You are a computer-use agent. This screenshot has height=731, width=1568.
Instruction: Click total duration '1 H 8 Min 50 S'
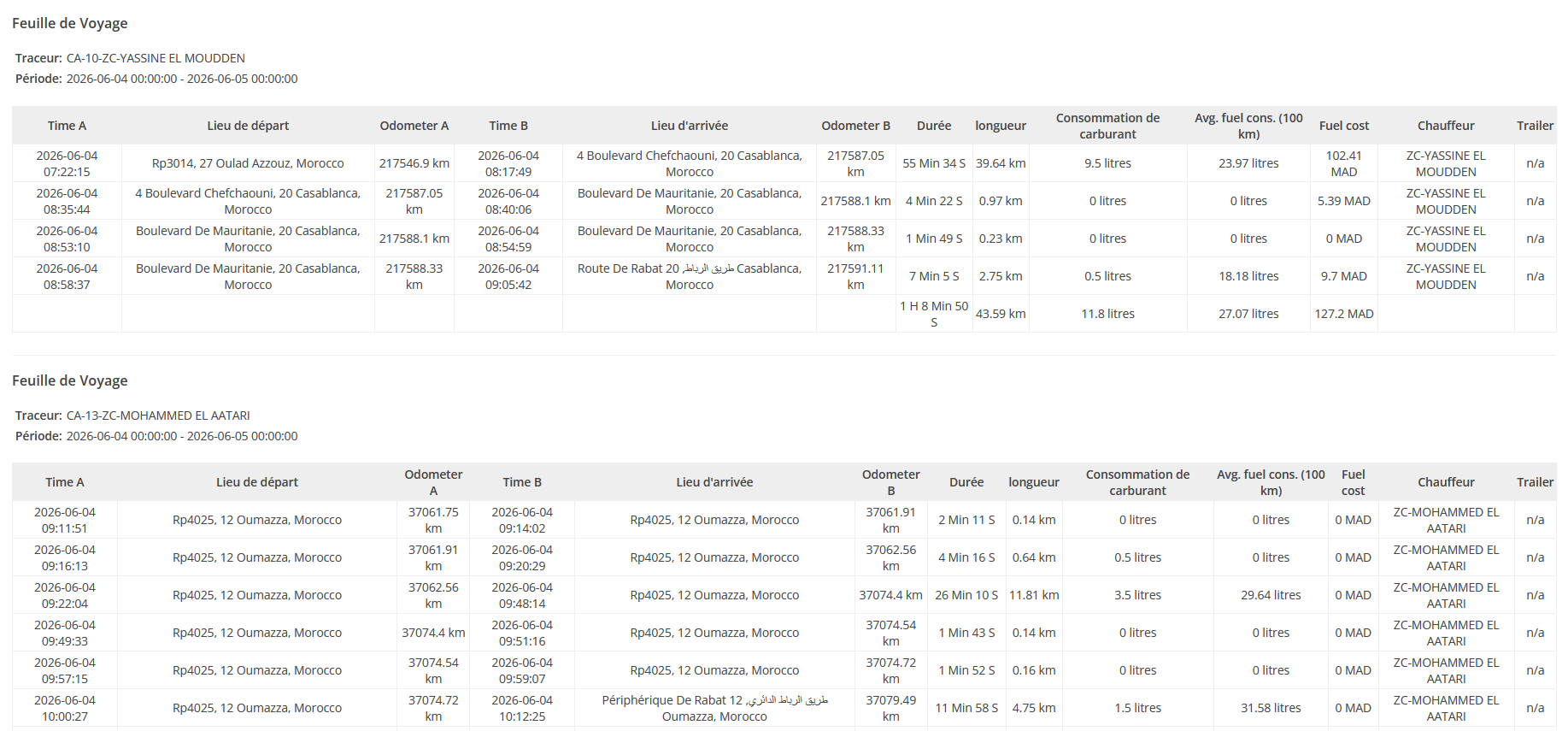[x=934, y=314]
